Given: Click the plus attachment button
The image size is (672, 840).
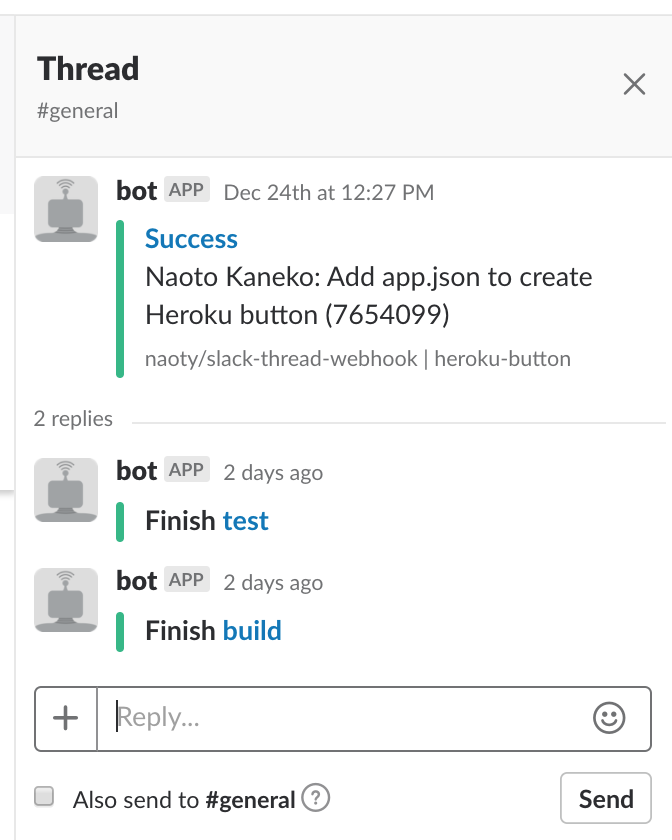Looking at the screenshot, I should pos(66,718).
